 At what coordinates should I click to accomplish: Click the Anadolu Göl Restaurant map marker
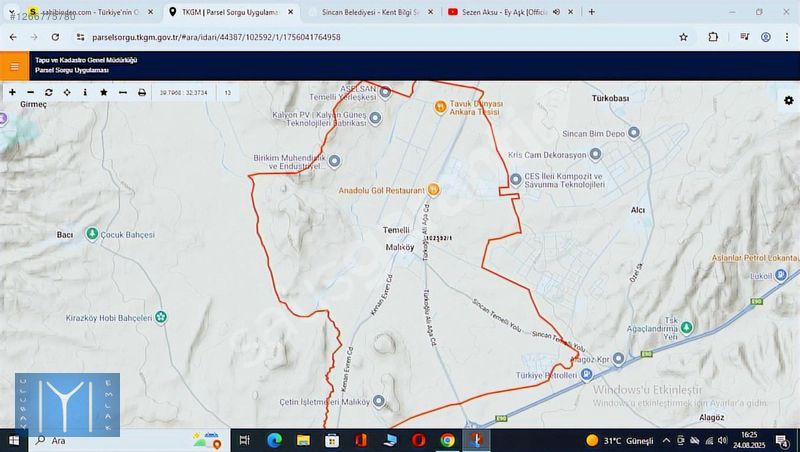[434, 190]
